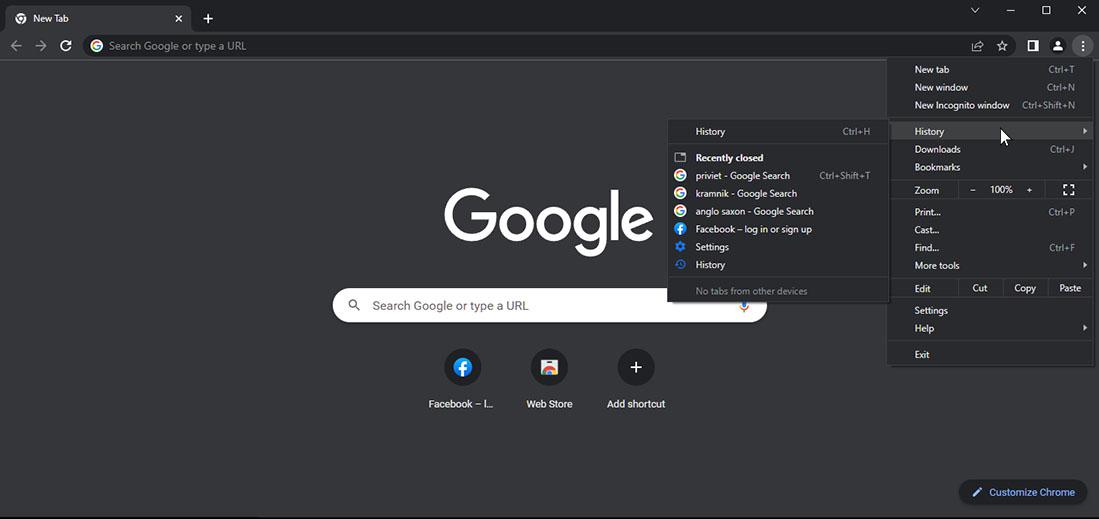Screen dimensions: 1099x519
Task: Click the voice search microphone icon
Action: tap(744, 306)
